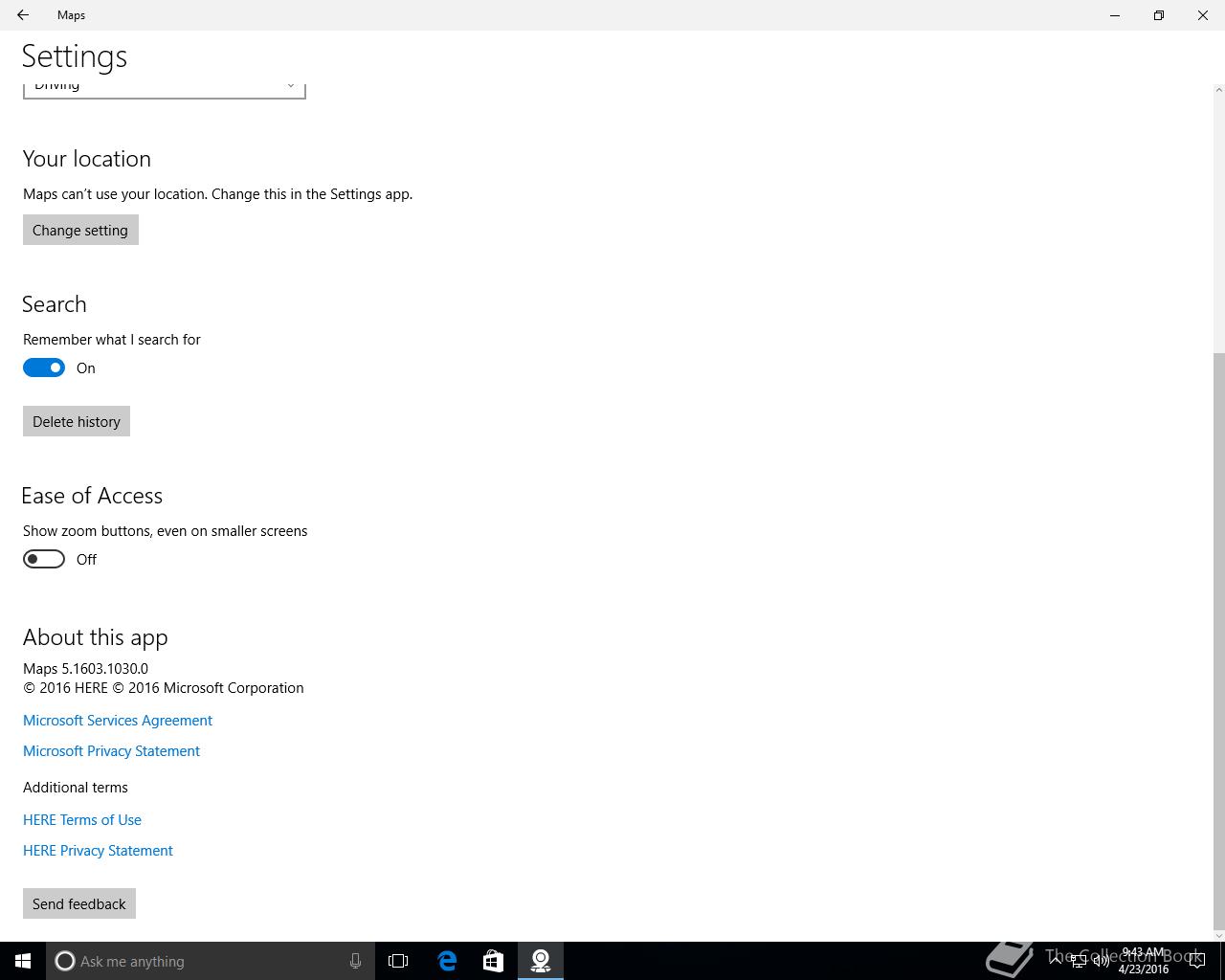This screenshot has width=1225, height=980.
Task: Click the Cortana circle icon
Action: pyautogui.click(x=65, y=961)
